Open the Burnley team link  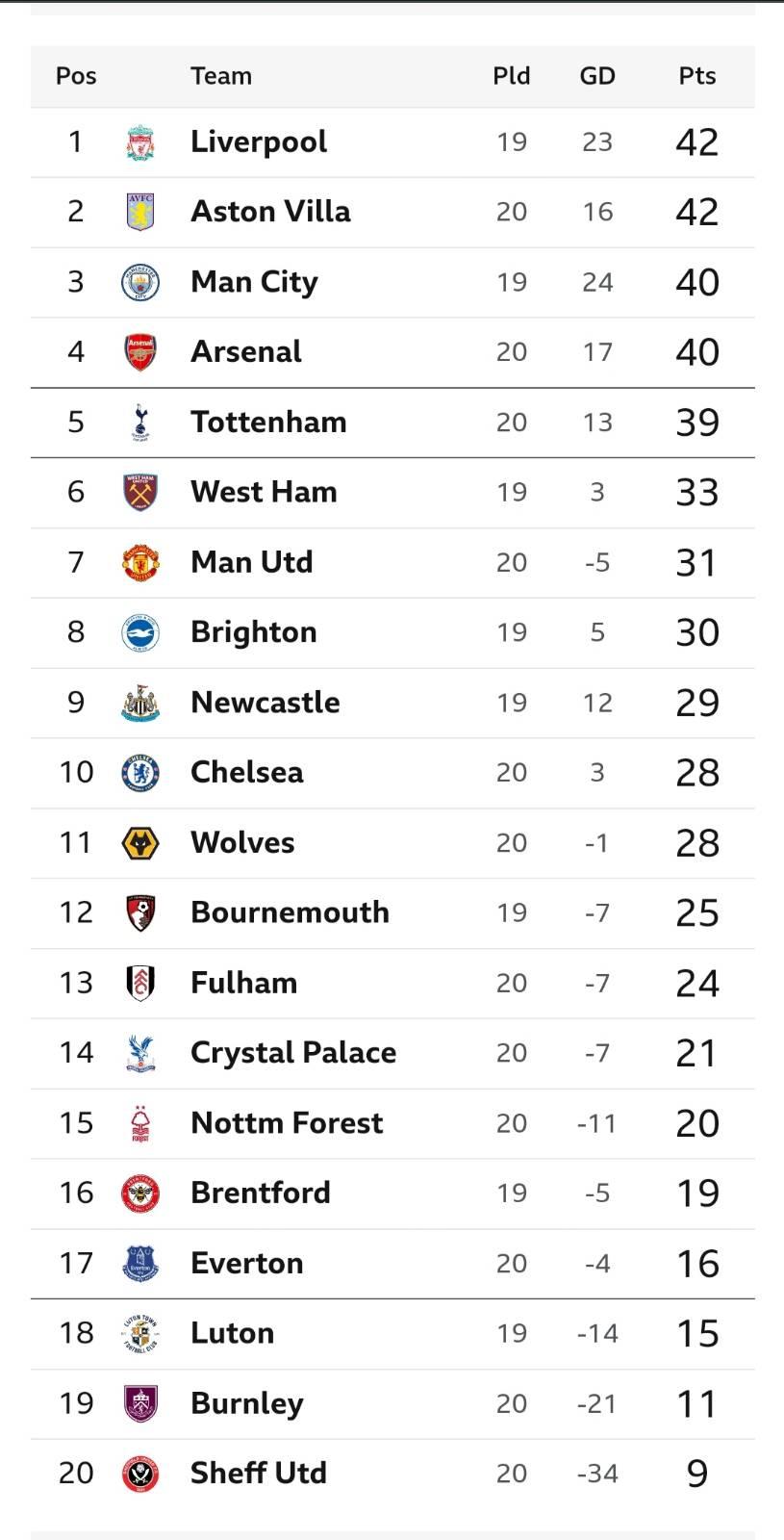tap(247, 1404)
